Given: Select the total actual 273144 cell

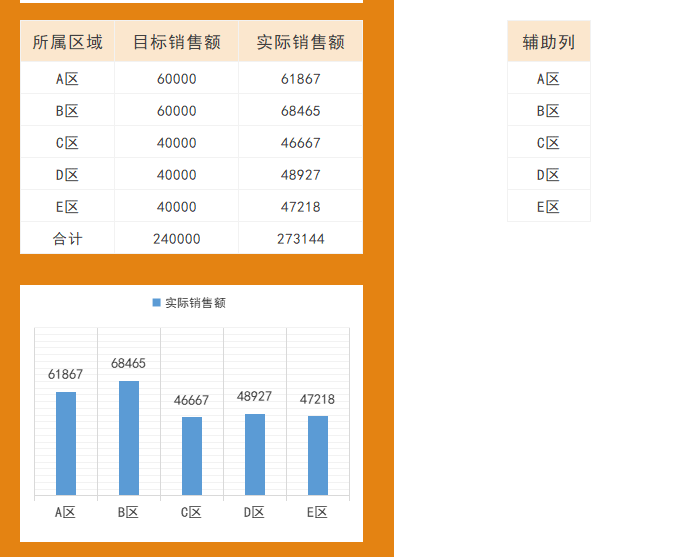Looking at the screenshot, I should pos(300,238).
